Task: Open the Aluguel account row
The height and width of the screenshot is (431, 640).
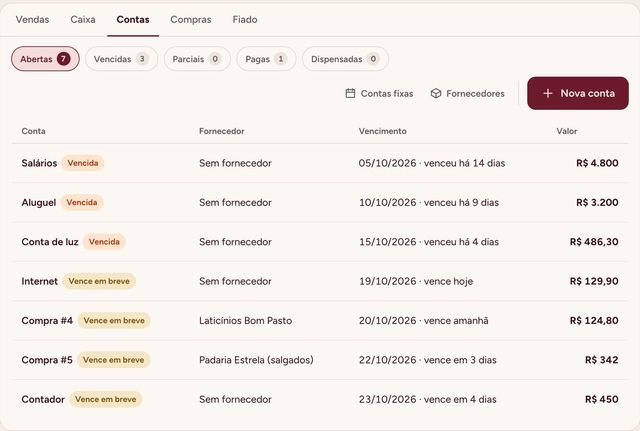Action: tap(320, 202)
